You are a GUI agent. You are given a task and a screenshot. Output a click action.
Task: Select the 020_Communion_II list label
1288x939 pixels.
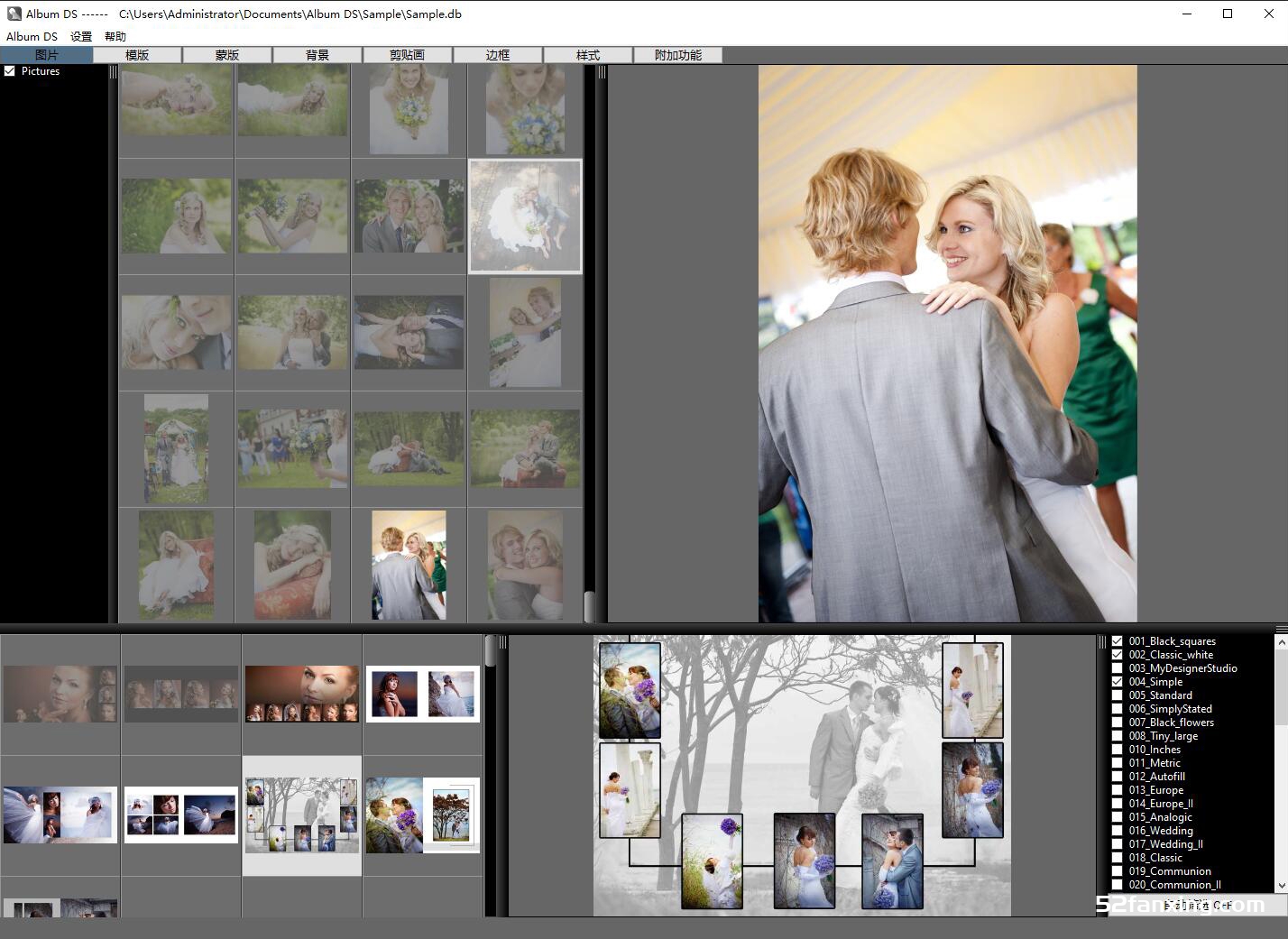pos(1174,885)
